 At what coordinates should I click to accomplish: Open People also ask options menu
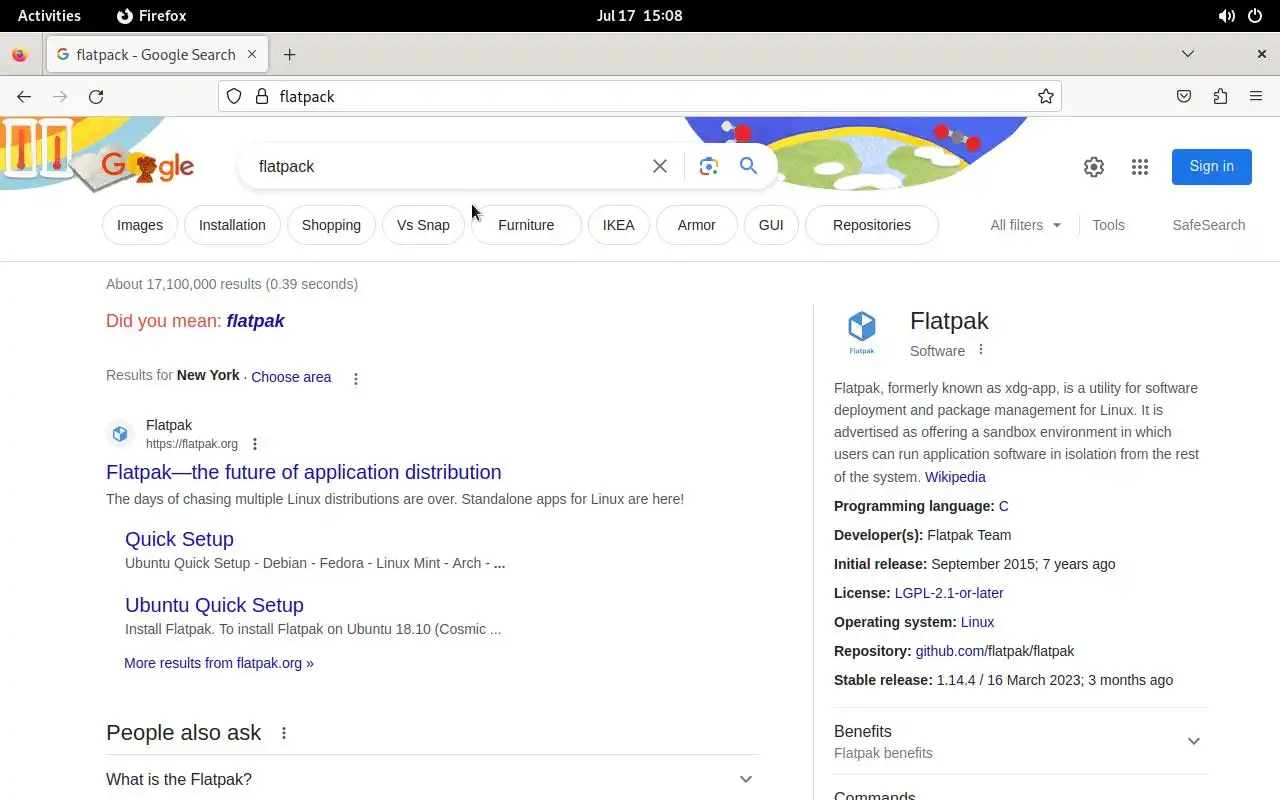point(284,733)
